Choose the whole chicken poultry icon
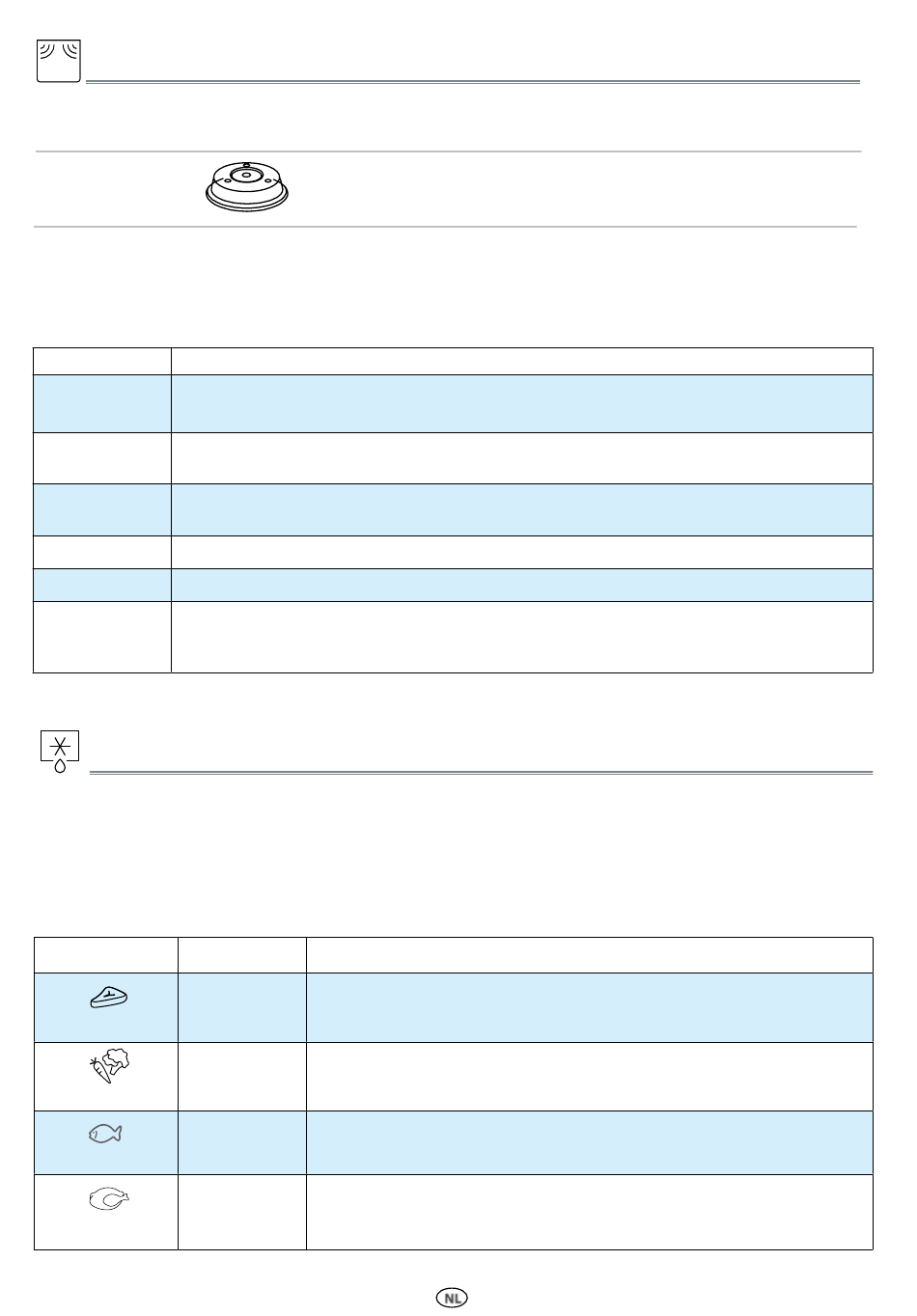Image resolution: width=917 pixels, height=1316 pixels. click(108, 1199)
